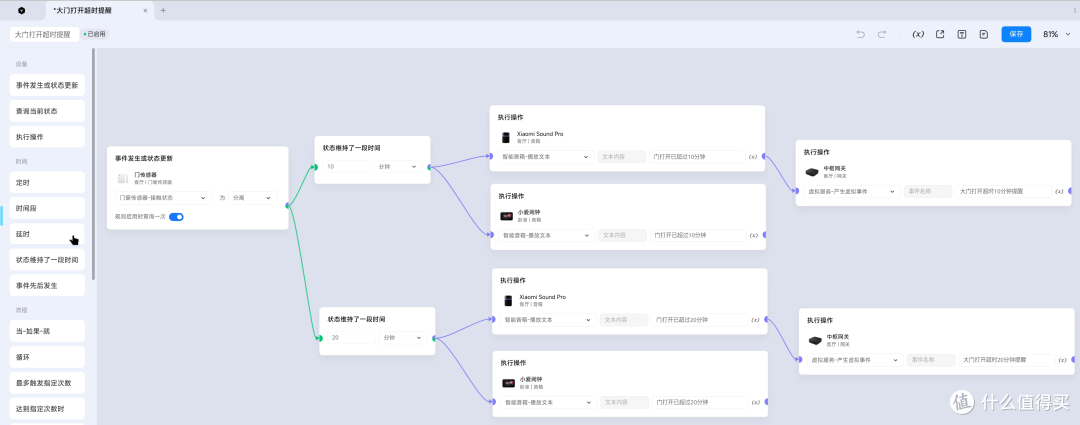Open 分钟 unit dropdown in 20-minute node

pos(403,338)
